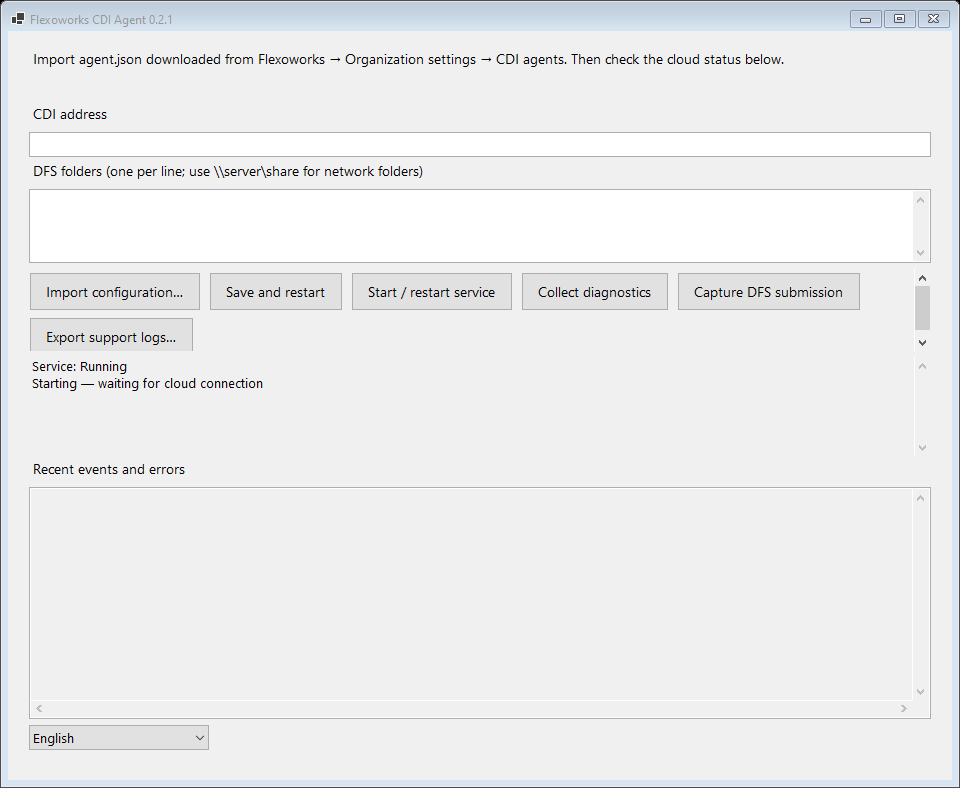Click down arrow of status area scrollbar
The height and width of the screenshot is (788, 960).
[922, 448]
